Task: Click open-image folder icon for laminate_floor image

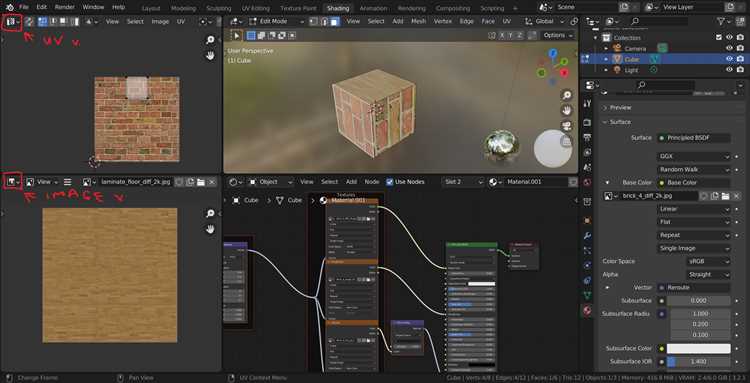Action: coord(201,182)
